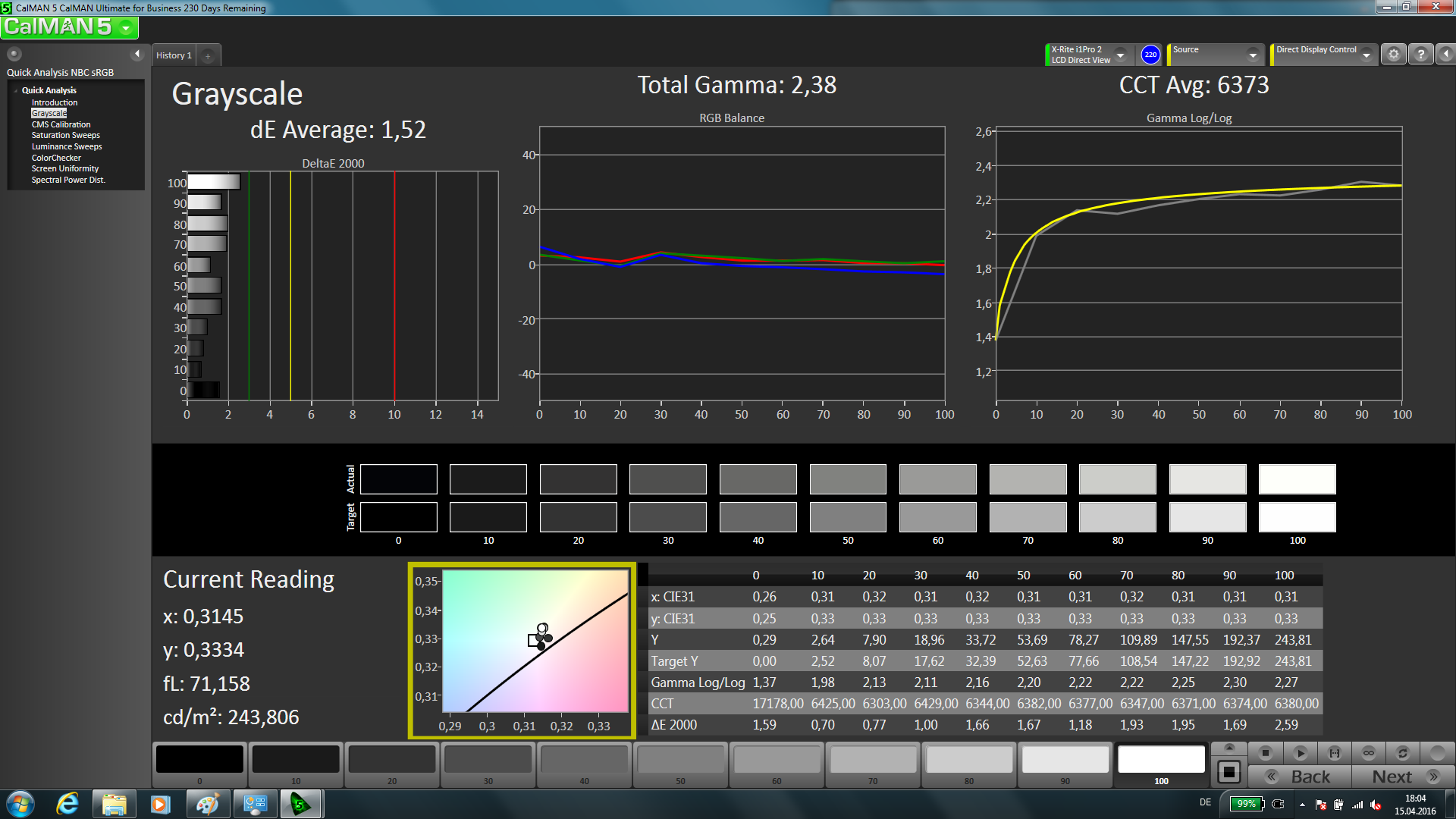
Task: Toggle the sidebar round pin button
Action: [14, 54]
